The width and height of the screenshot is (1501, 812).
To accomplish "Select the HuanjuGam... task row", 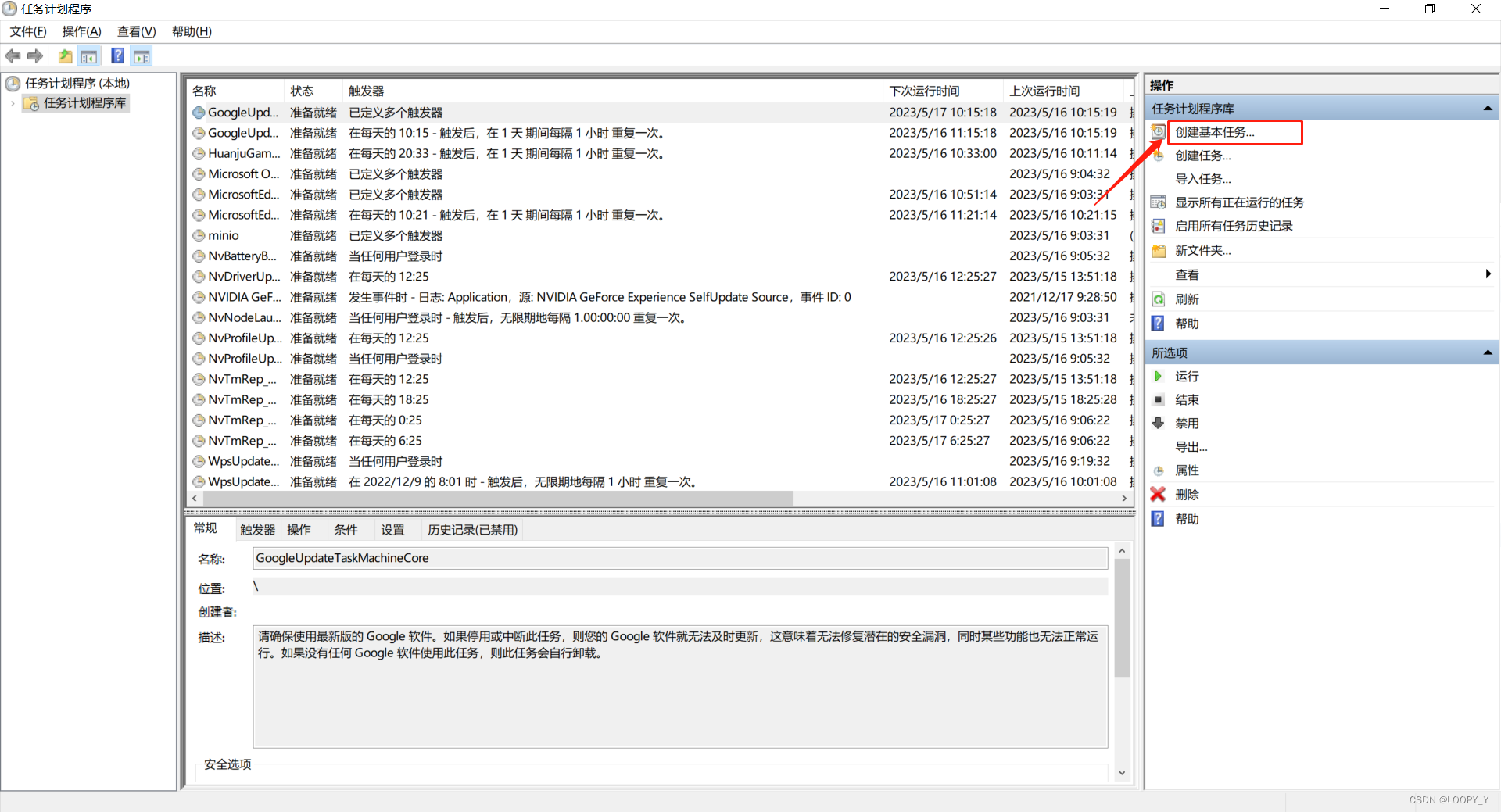I will [661, 153].
